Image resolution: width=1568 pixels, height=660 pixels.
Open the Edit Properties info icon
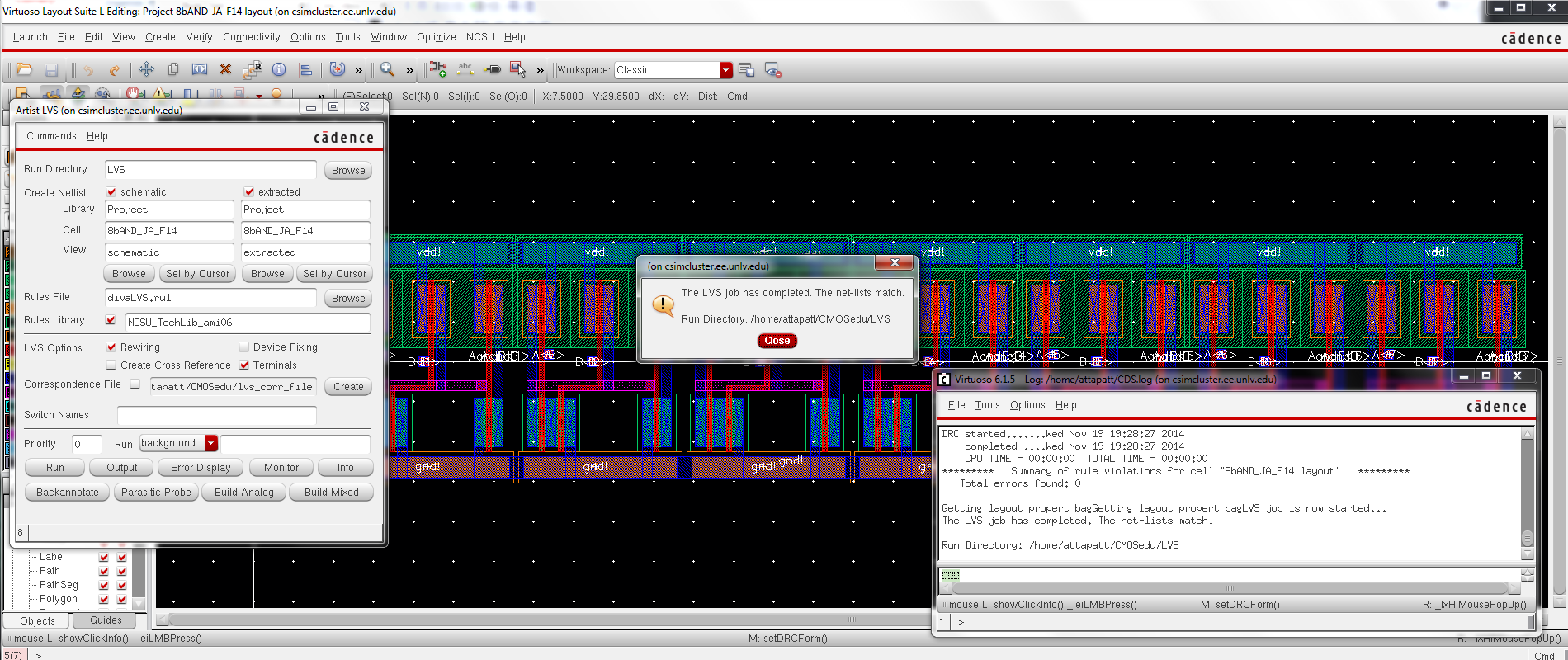point(279,69)
